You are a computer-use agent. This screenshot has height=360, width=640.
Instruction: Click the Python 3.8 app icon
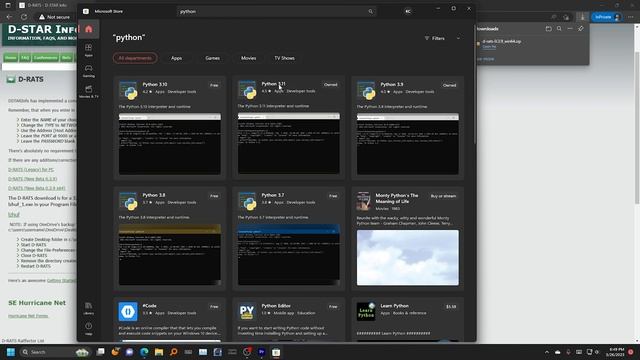pos(128,201)
